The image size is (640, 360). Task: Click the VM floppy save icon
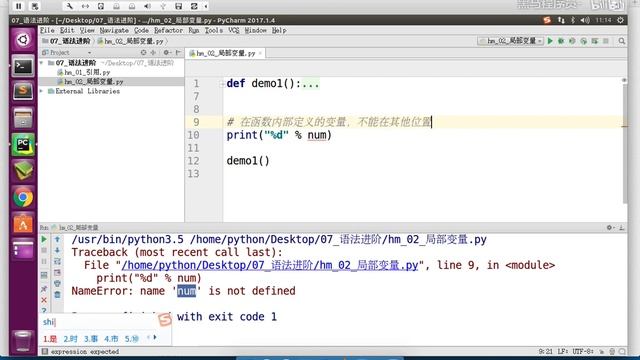(x=178, y=6)
